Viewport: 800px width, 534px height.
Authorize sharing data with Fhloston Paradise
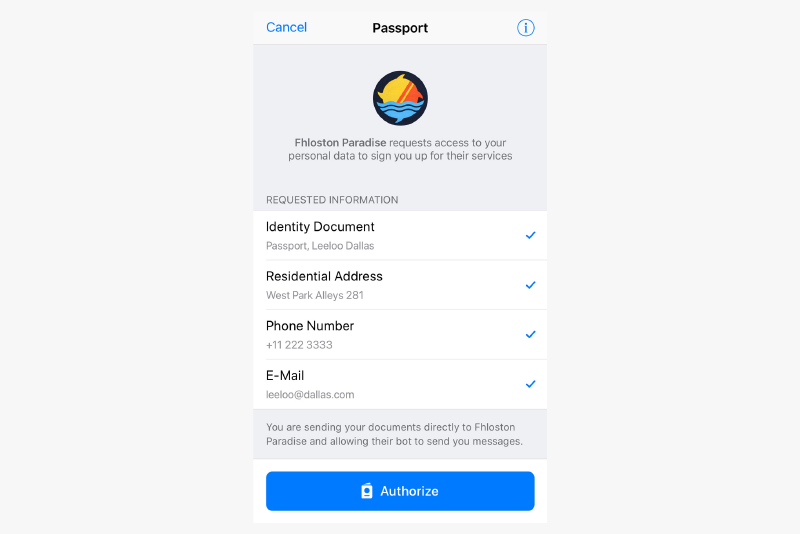400,491
